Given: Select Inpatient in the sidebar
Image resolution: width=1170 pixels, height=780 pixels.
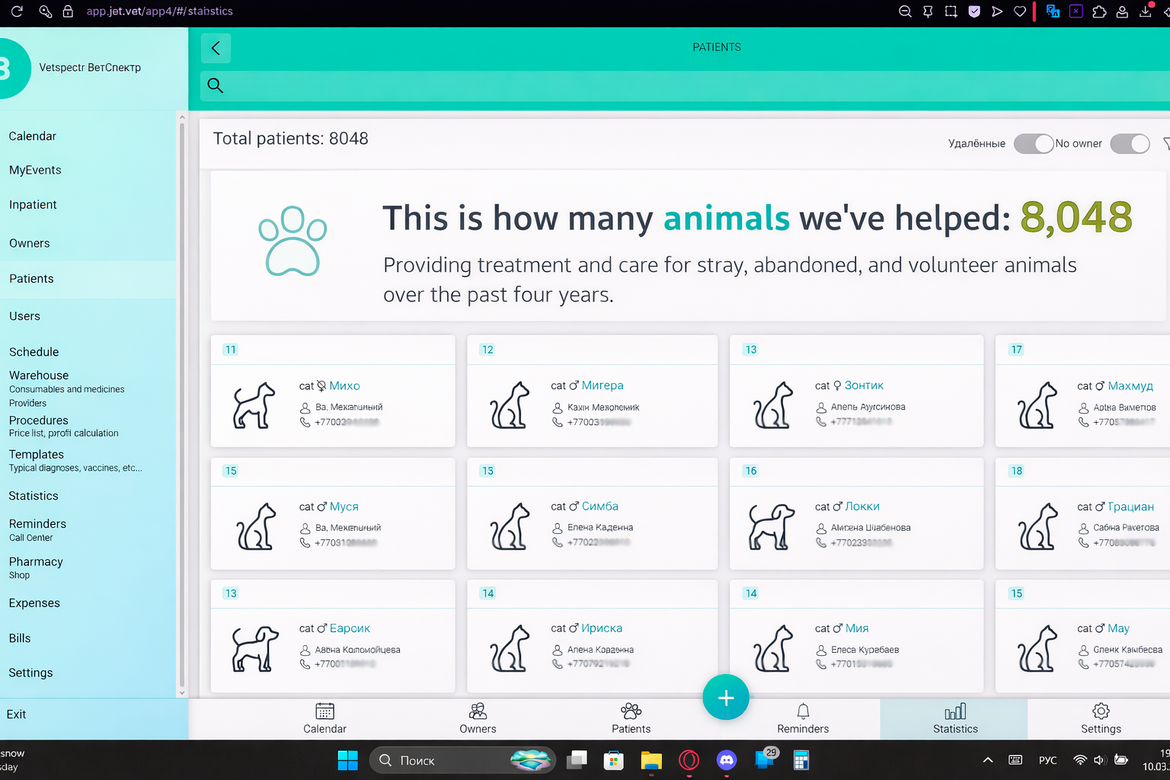Looking at the screenshot, I should pyautogui.click(x=33, y=205).
